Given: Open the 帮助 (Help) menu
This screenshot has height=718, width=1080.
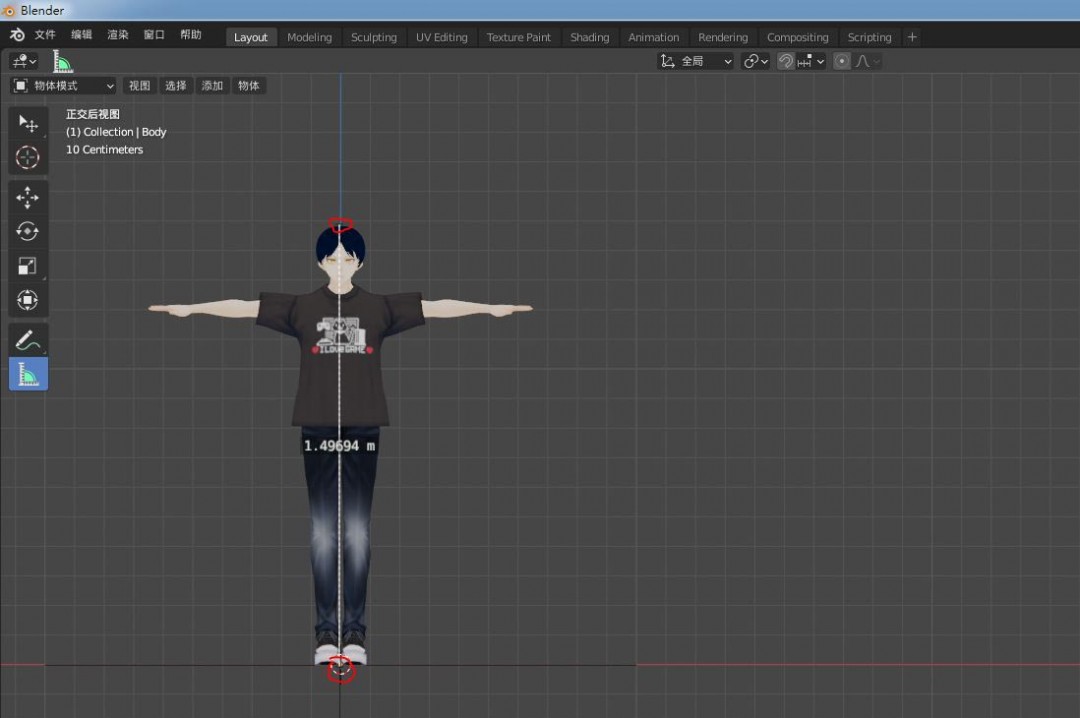Looking at the screenshot, I should [x=191, y=35].
